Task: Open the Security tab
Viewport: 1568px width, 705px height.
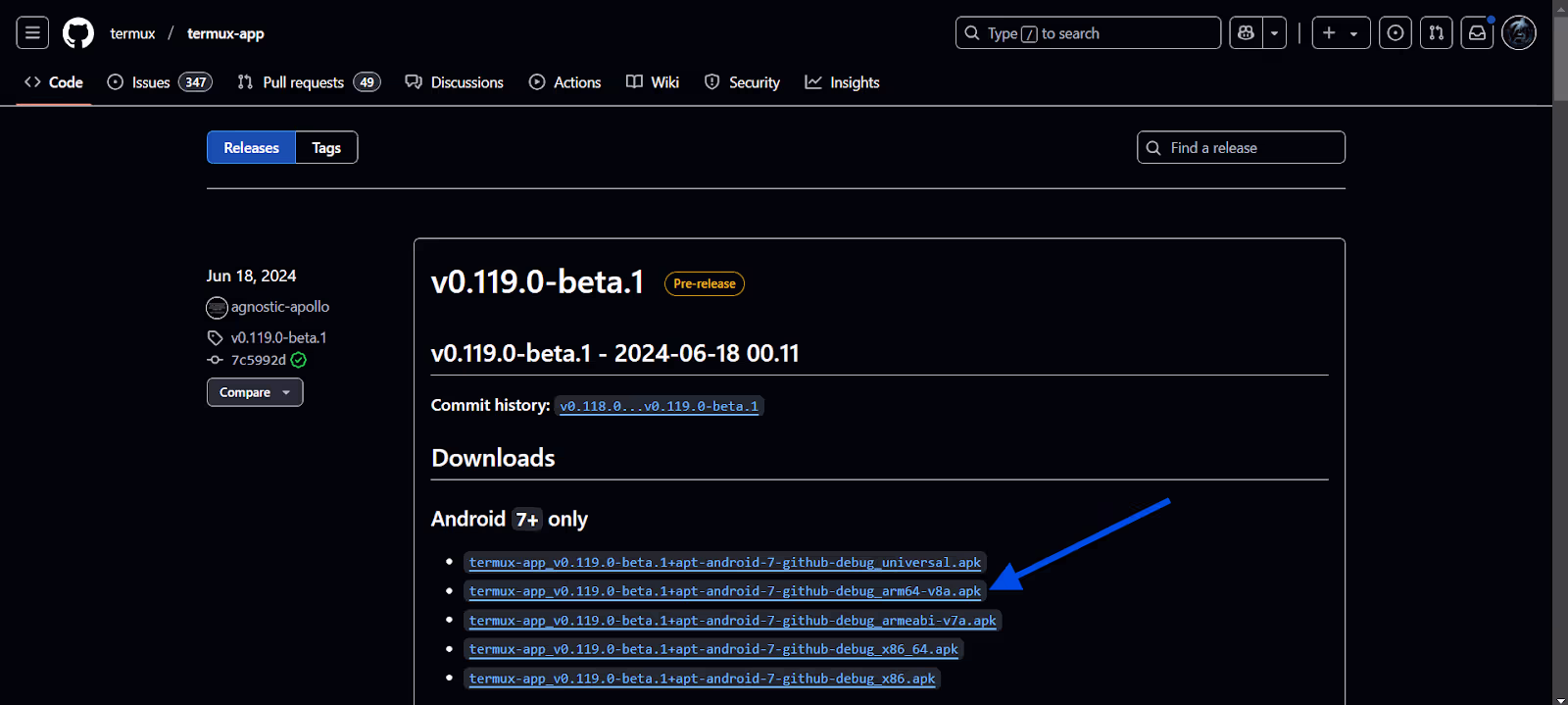Action: coord(743,82)
